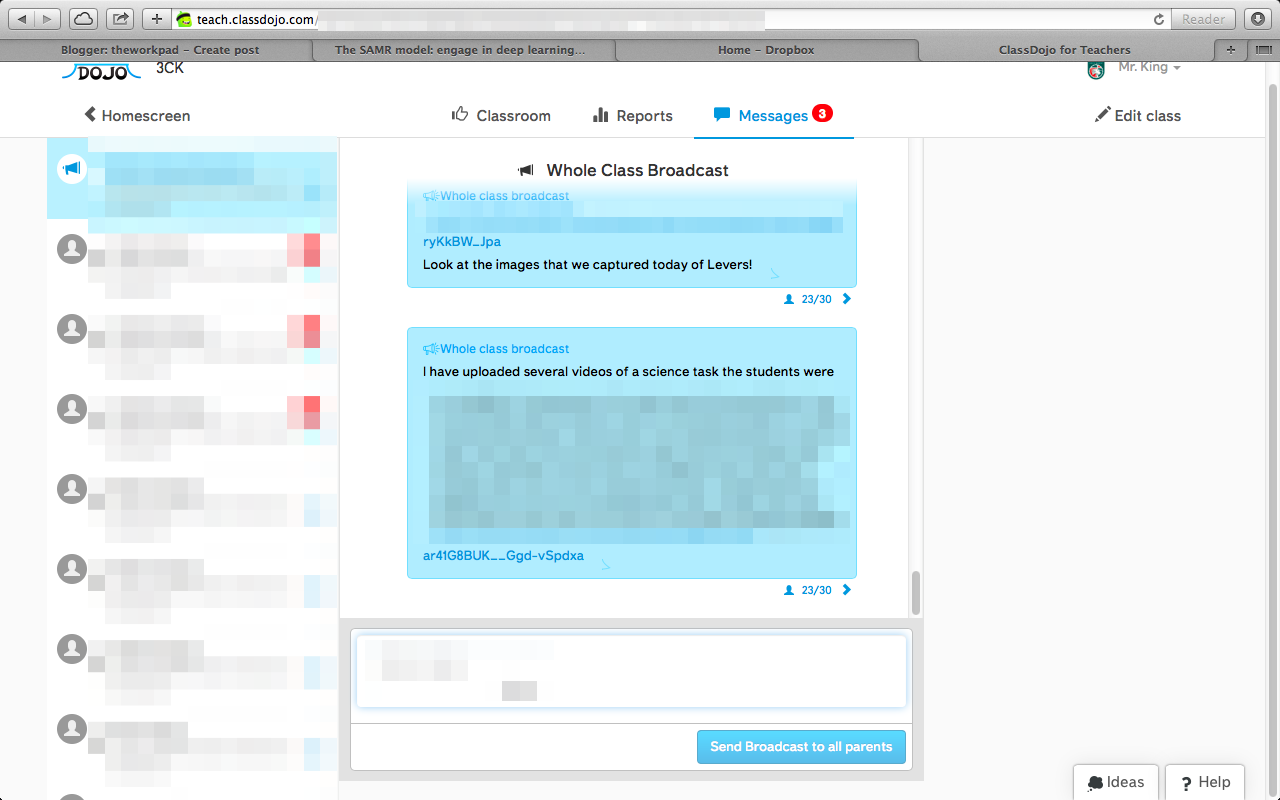
Task: Switch to The SAMR model tab
Action: pos(460,50)
